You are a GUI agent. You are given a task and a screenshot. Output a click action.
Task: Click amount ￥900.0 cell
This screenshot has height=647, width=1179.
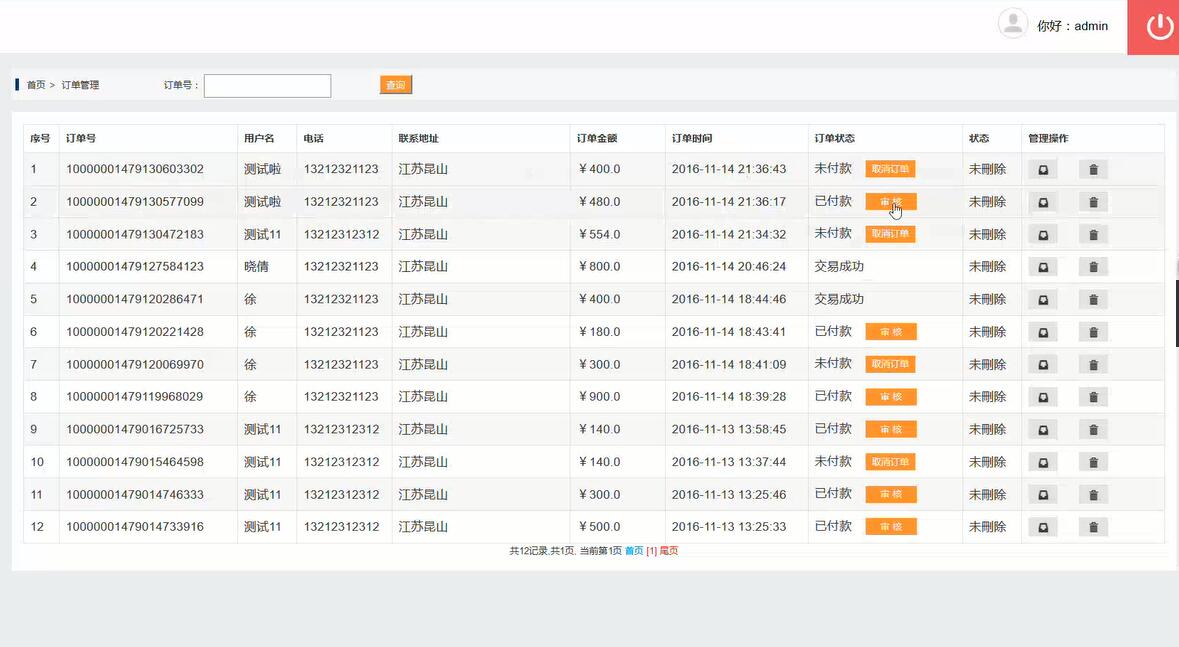click(x=599, y=396)
